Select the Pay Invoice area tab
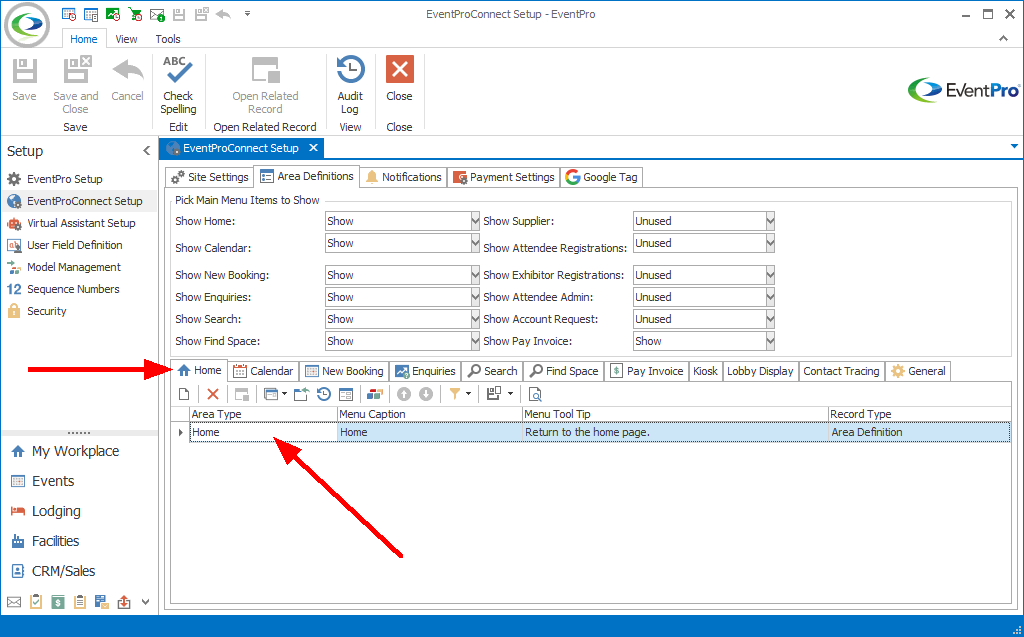 [647, 371]
